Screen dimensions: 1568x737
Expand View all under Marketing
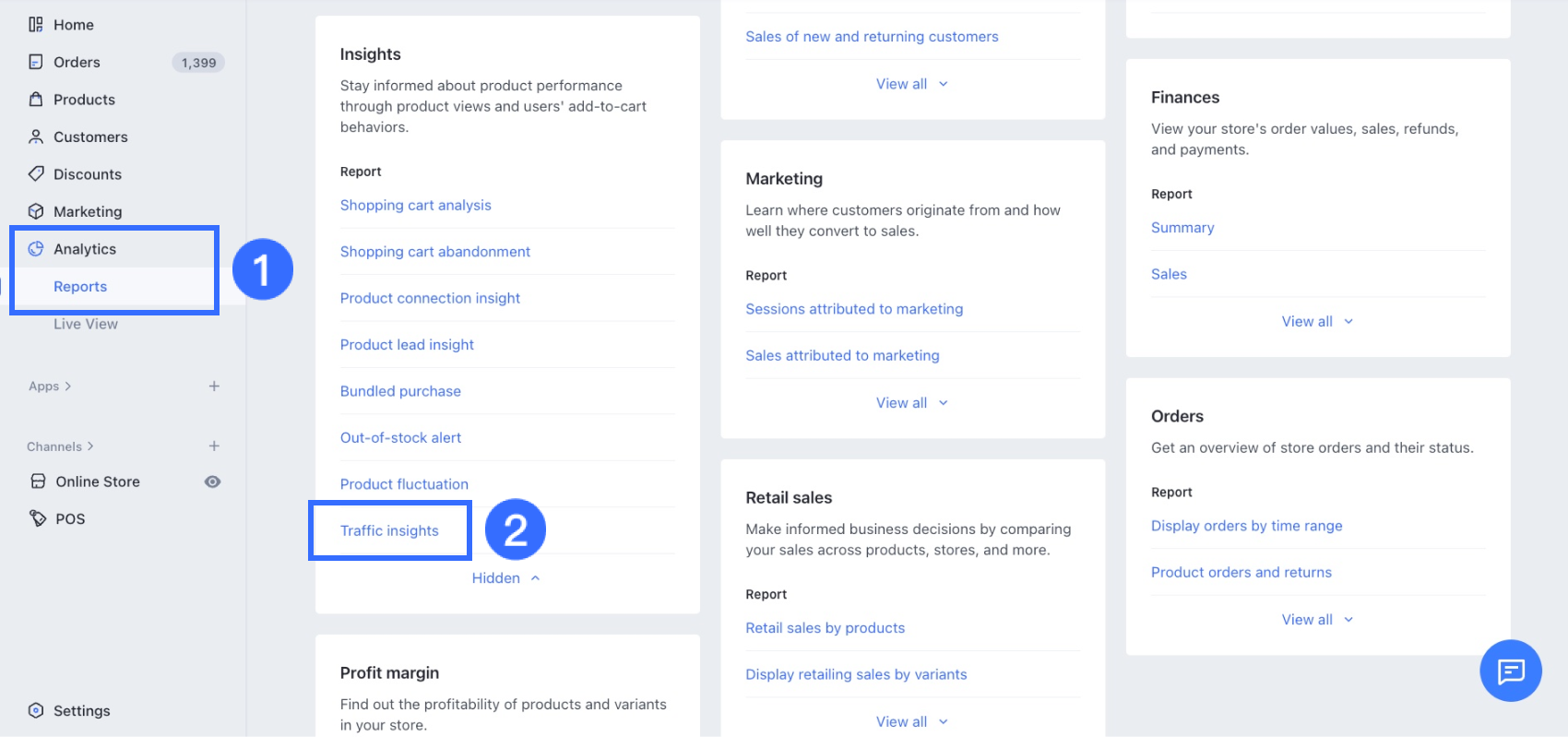click(x=911, y=403)
